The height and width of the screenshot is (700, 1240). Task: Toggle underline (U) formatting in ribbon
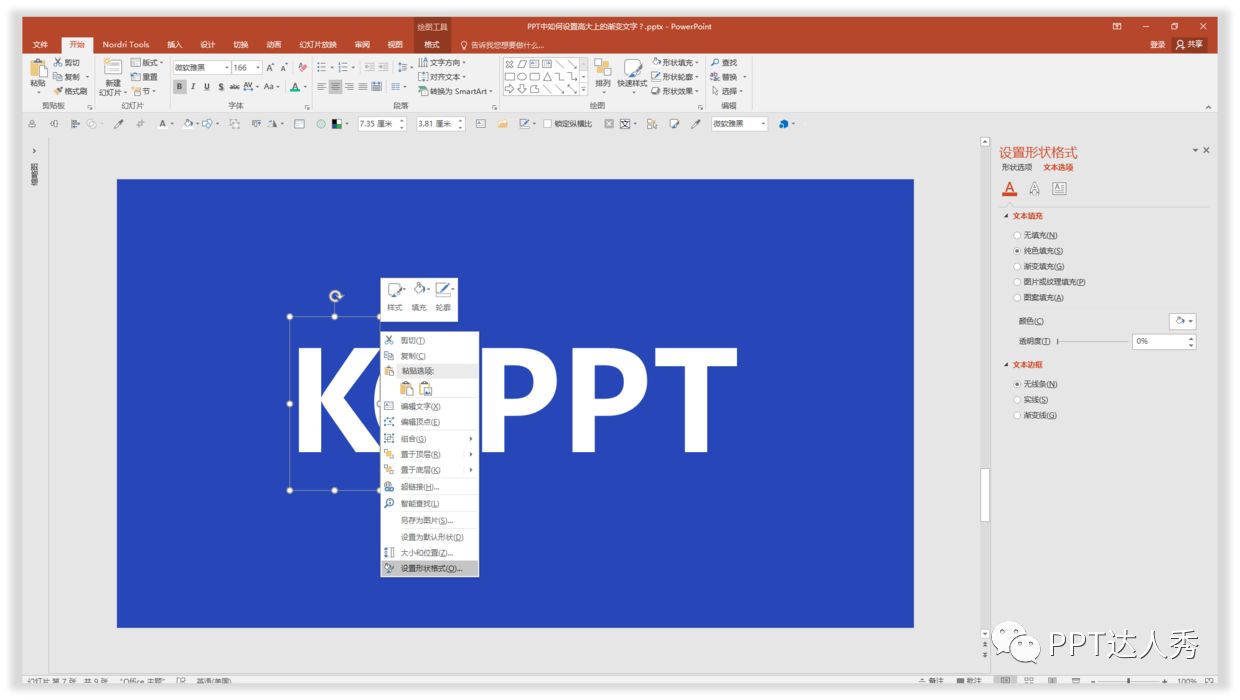coord(207,87)
